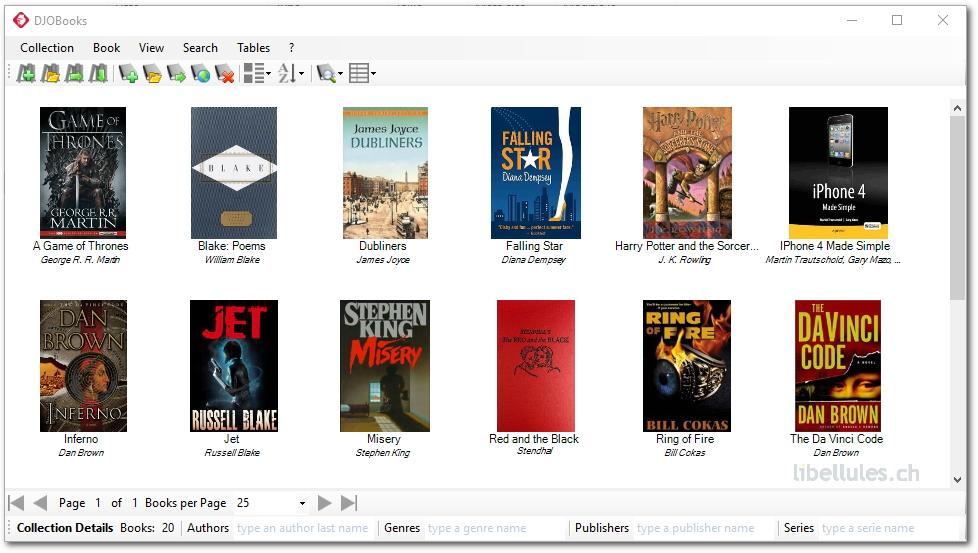Click the book web search globe icon

[x=200, y=74]
